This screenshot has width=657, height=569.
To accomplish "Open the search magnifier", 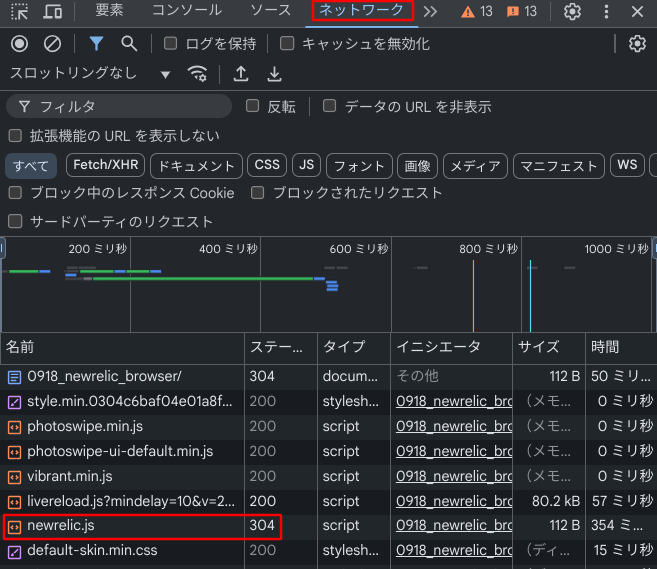I will 129,43.
